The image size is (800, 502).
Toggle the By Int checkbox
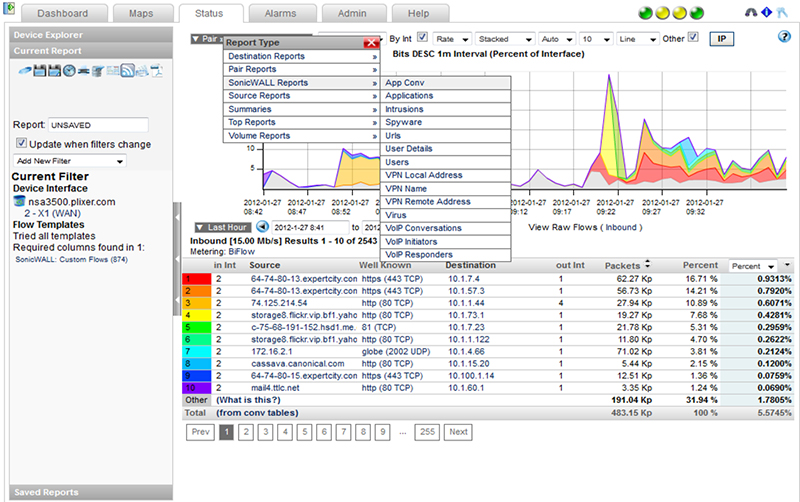click(x=422, y=37)
